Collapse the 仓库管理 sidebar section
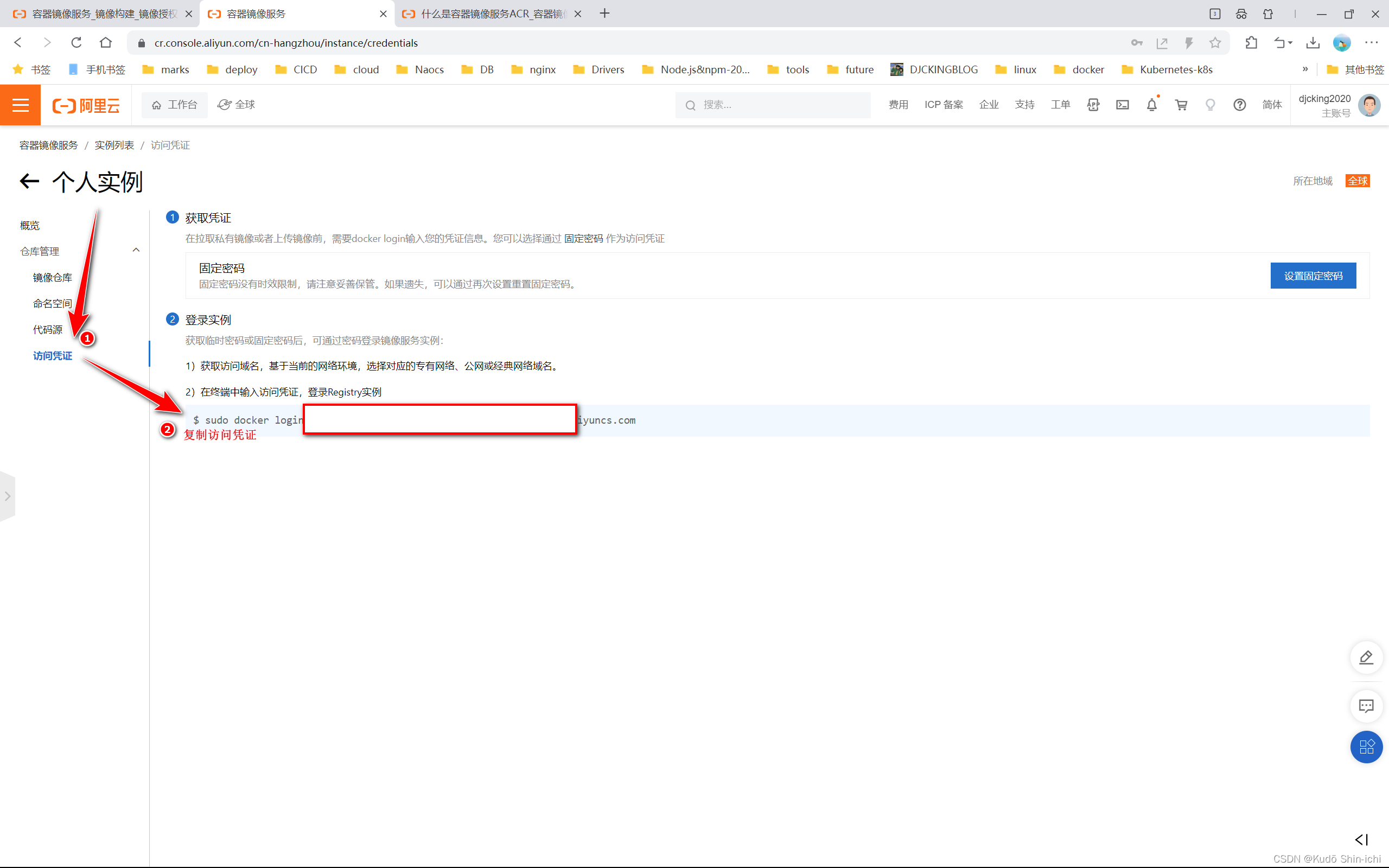1389x868 pixels. pyautogui.click(x=136, y=250)
